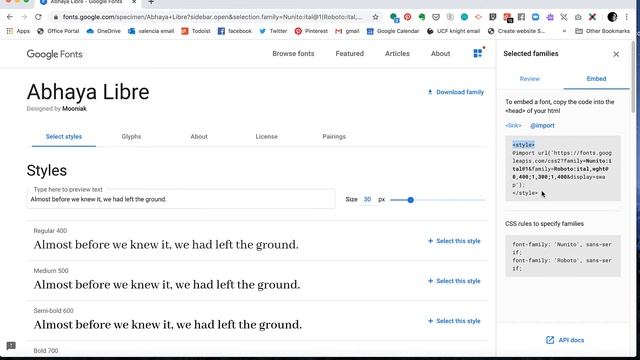This screenshot has height=360, width=640.
Task: Switch to the Pairings tab
Action: 334,137
